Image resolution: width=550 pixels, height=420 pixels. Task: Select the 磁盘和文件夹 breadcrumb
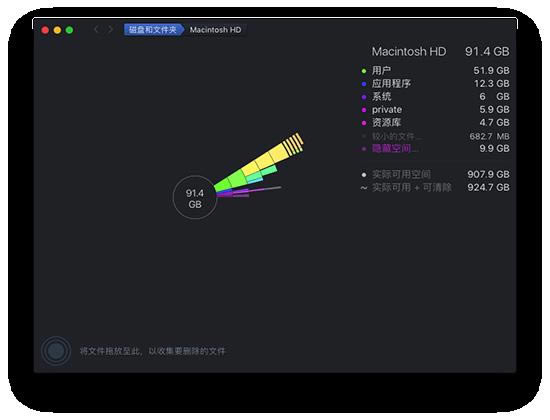pyautogui.click(x=153, y=30)
